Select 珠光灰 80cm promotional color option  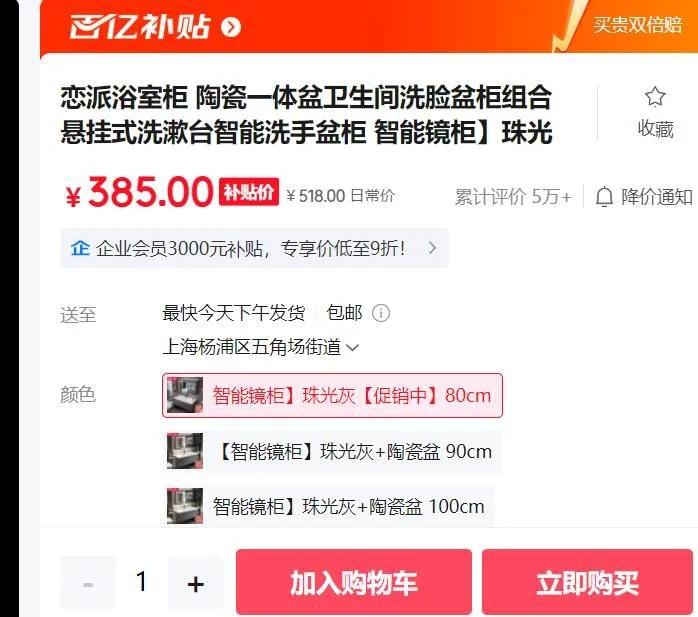tap(333, 395)
